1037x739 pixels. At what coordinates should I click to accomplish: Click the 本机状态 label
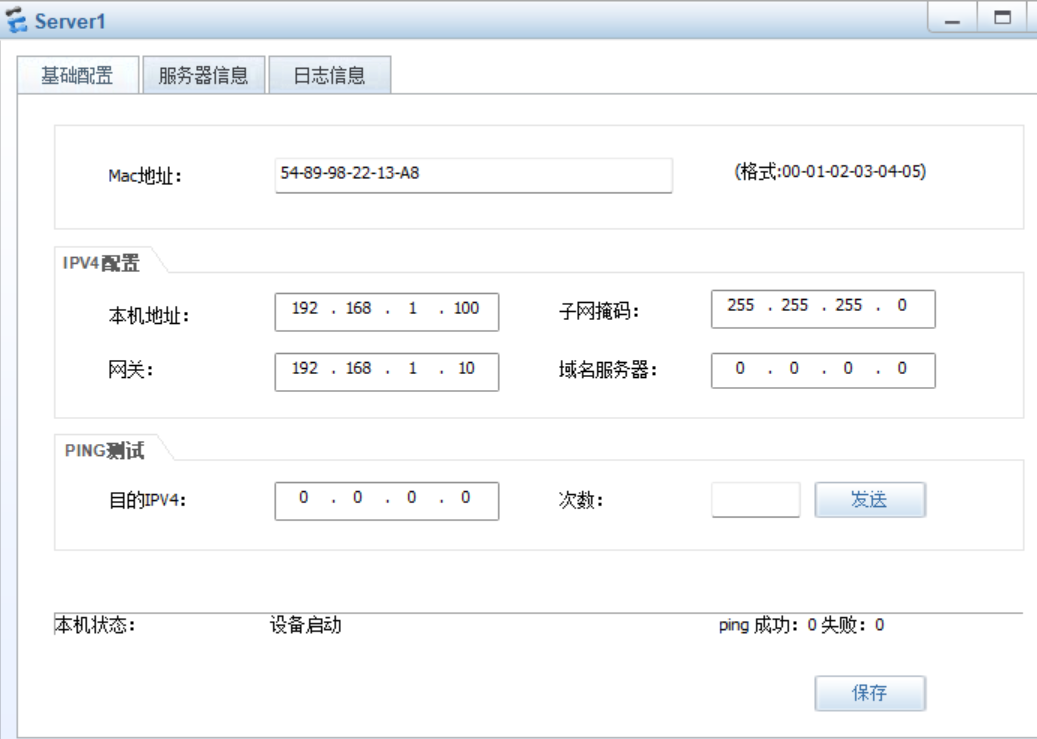click(95, 625)
